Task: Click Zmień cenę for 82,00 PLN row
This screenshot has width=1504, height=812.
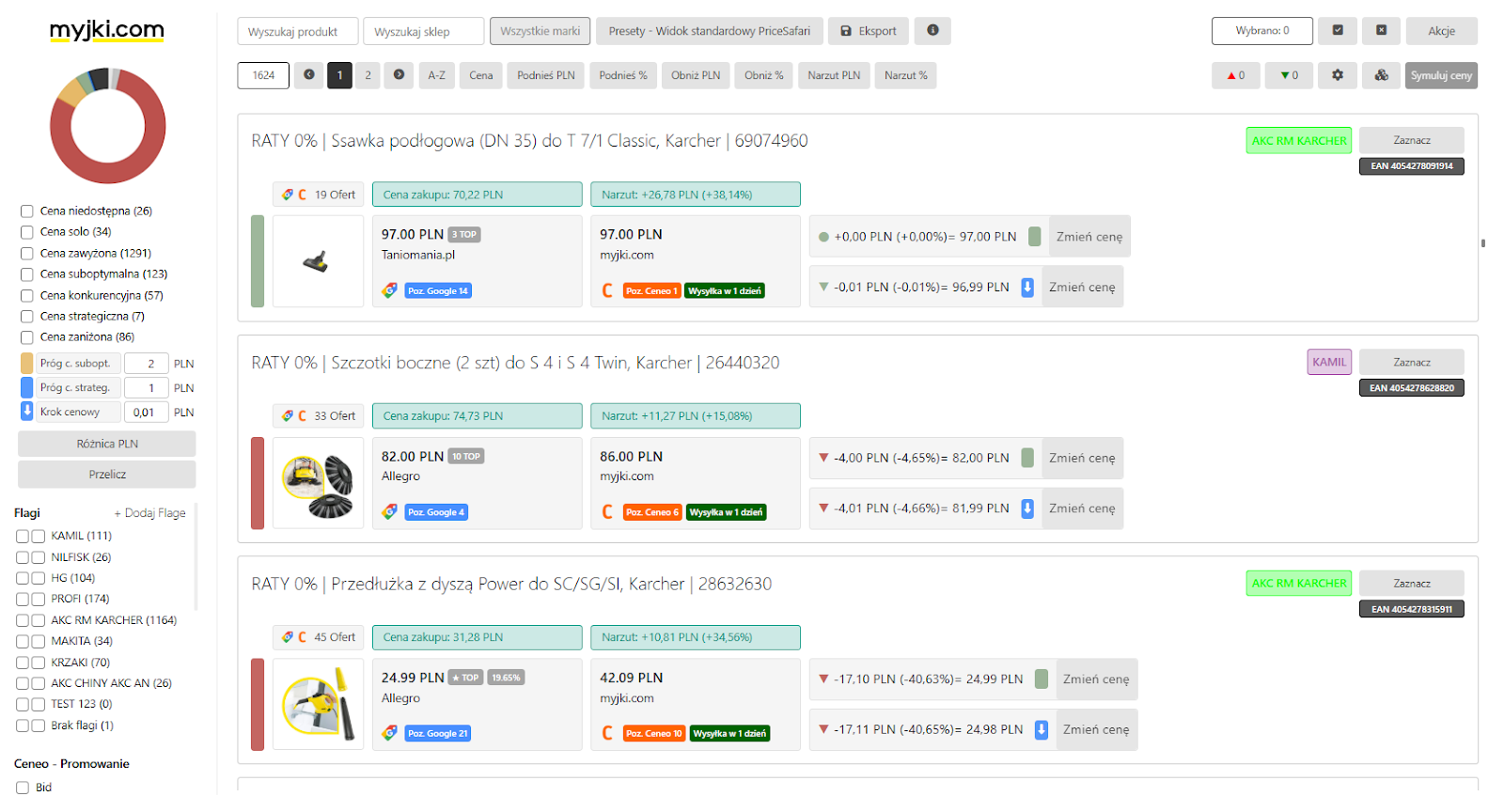Action: (1082, 458)
